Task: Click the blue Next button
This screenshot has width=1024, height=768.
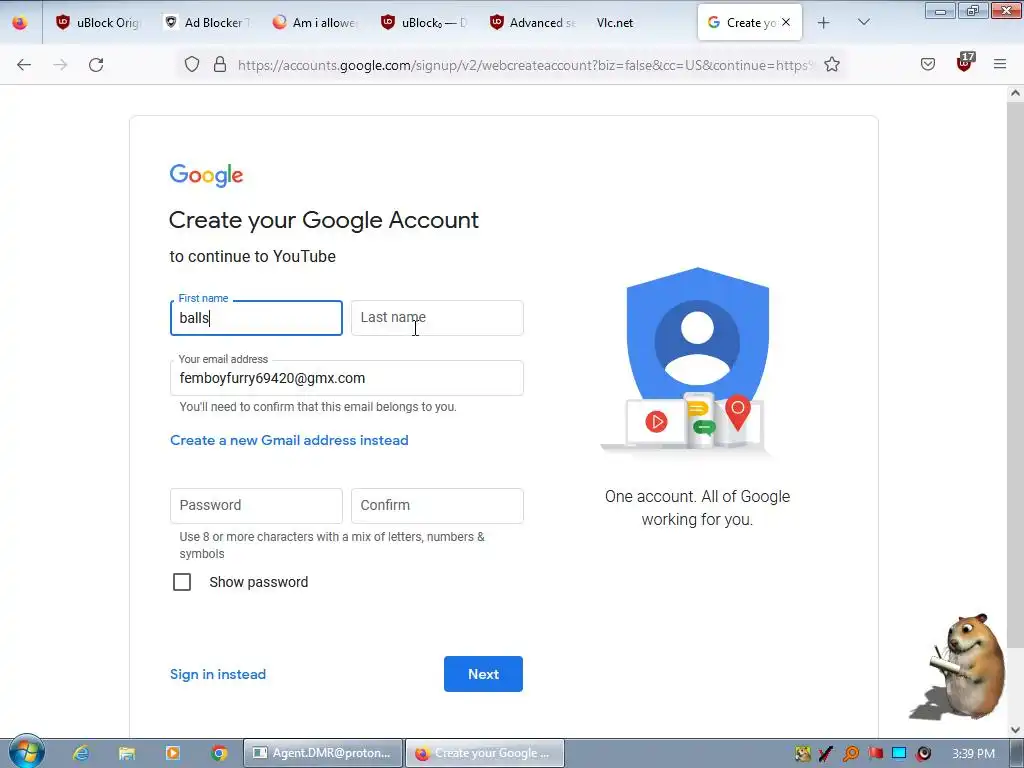Action: [483, 674]
